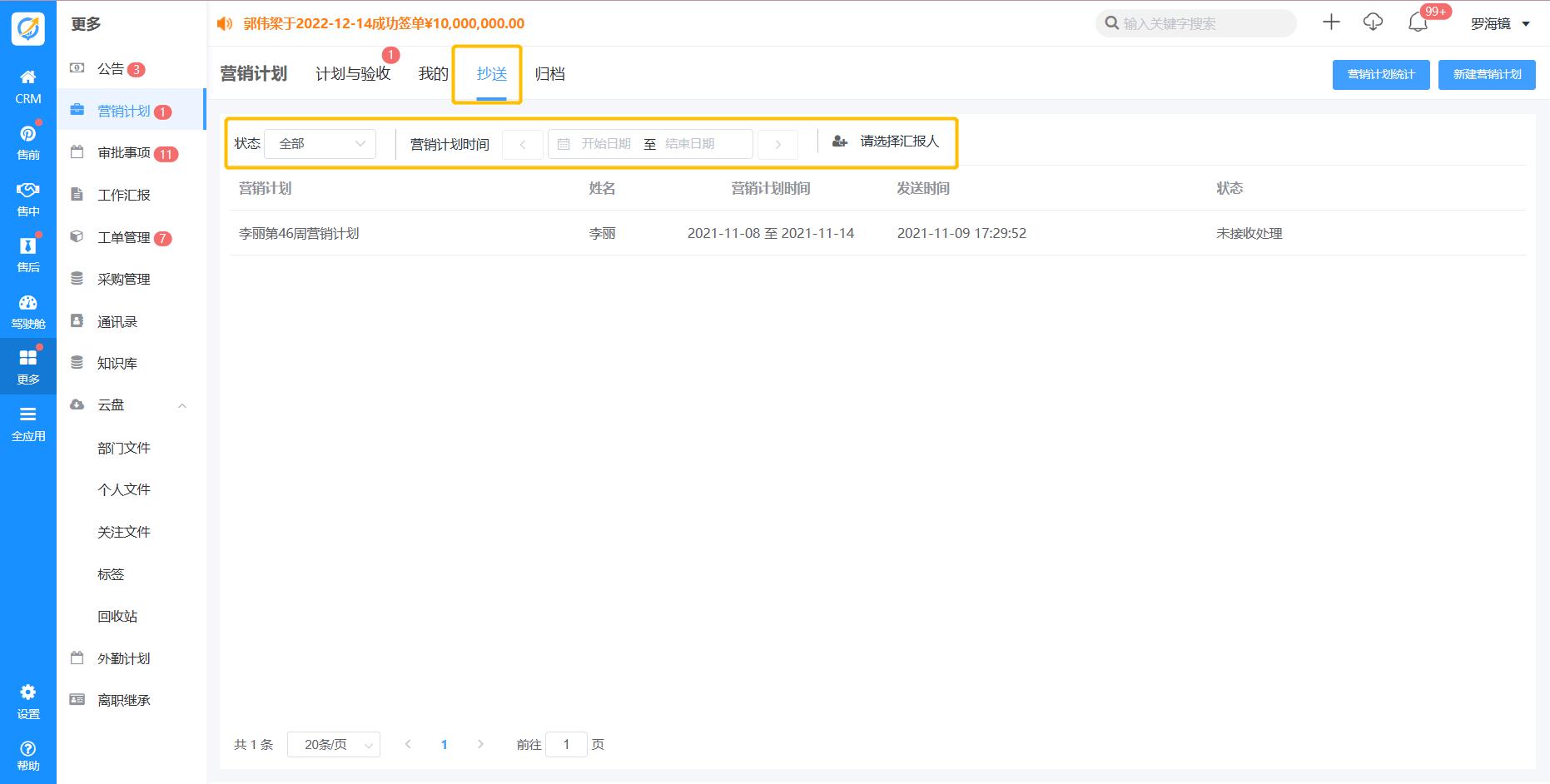The width and height of the screenshot is (1550, 784).
Task: Open 回收站 under 云盘
Action: [117, 616]
